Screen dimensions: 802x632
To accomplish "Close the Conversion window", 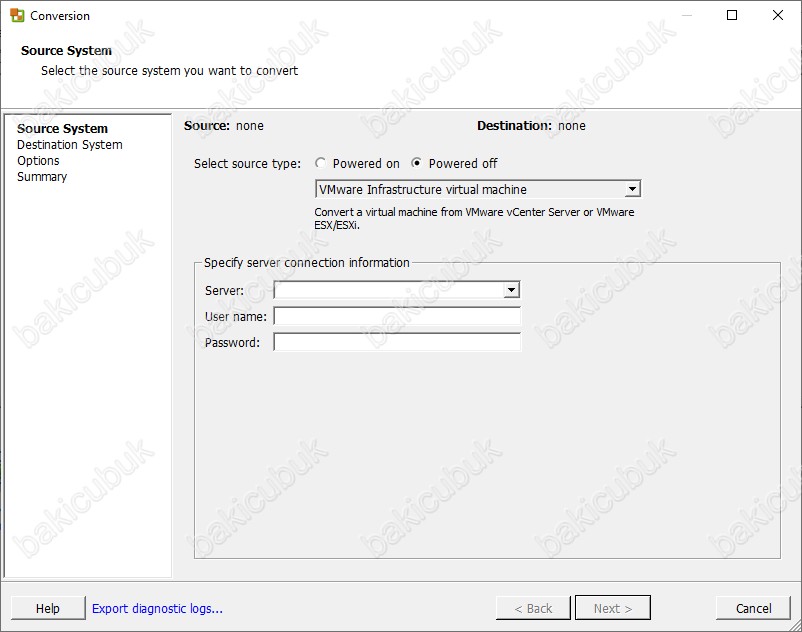I will click(x=777, y=15).
